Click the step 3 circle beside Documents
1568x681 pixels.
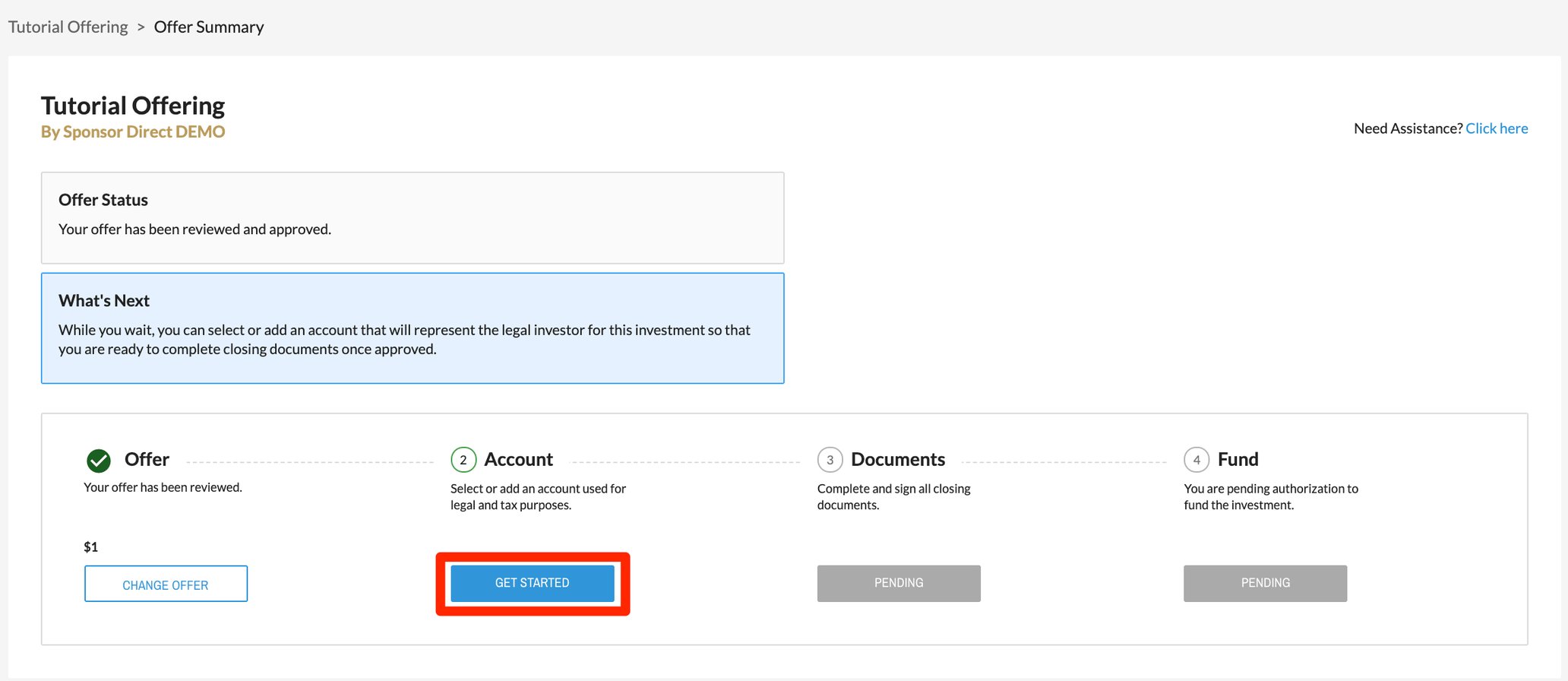click(830, 460)
